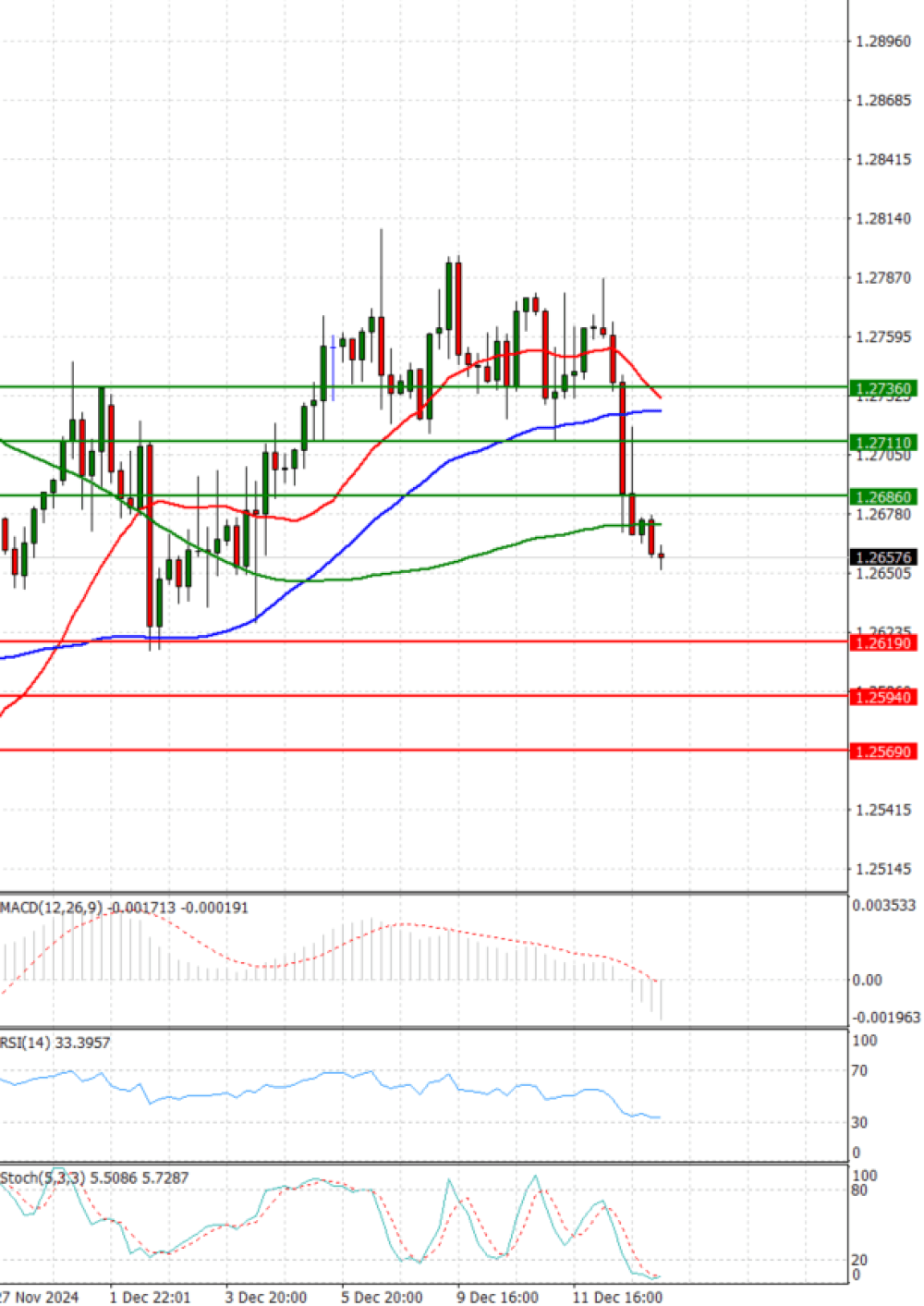The image size is (924, 1306).
Task: Click the 1.28415 price axis label
Action: [x=883, y=160]
